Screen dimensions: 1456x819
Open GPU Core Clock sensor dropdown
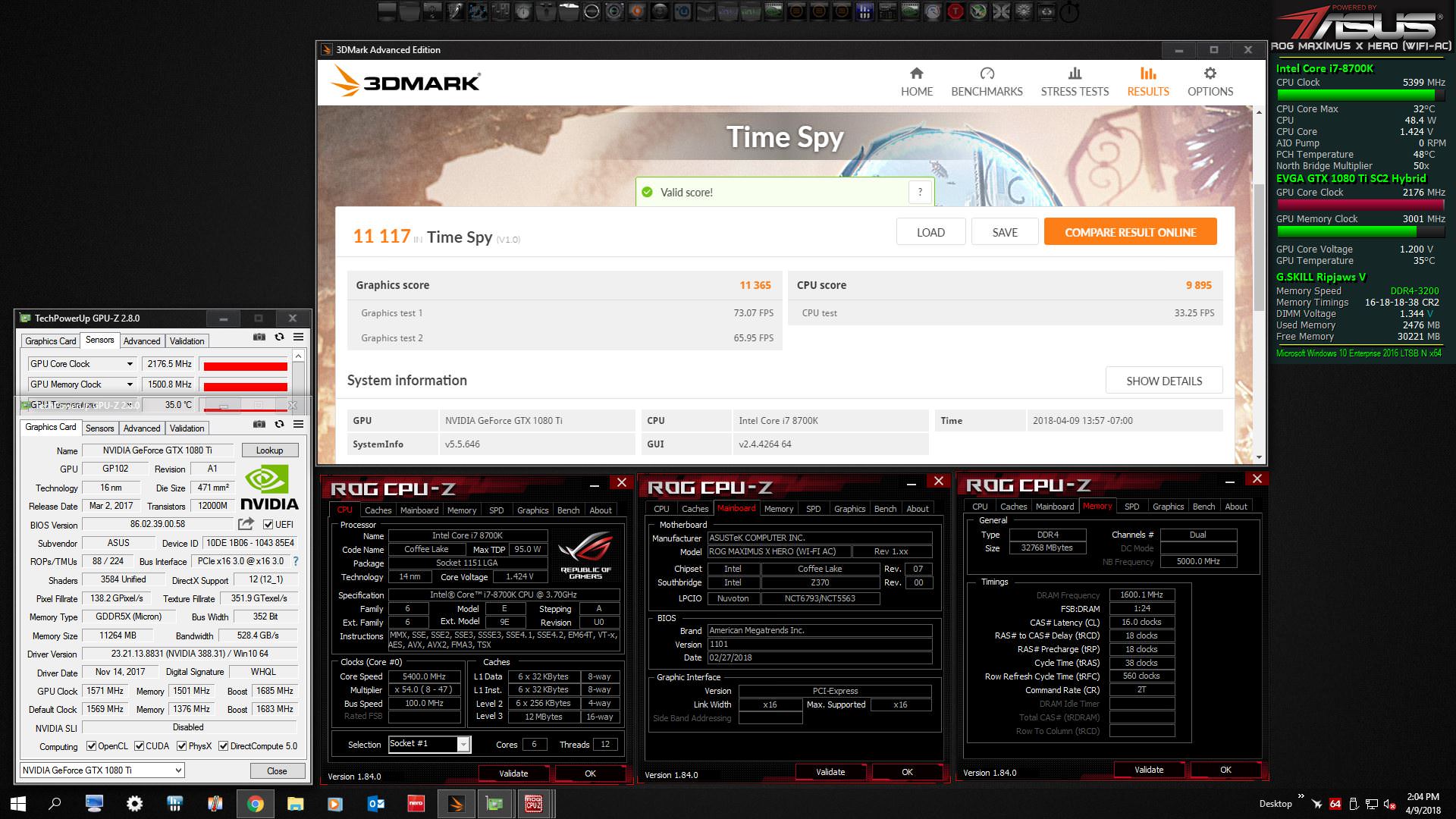coord(130,364)
